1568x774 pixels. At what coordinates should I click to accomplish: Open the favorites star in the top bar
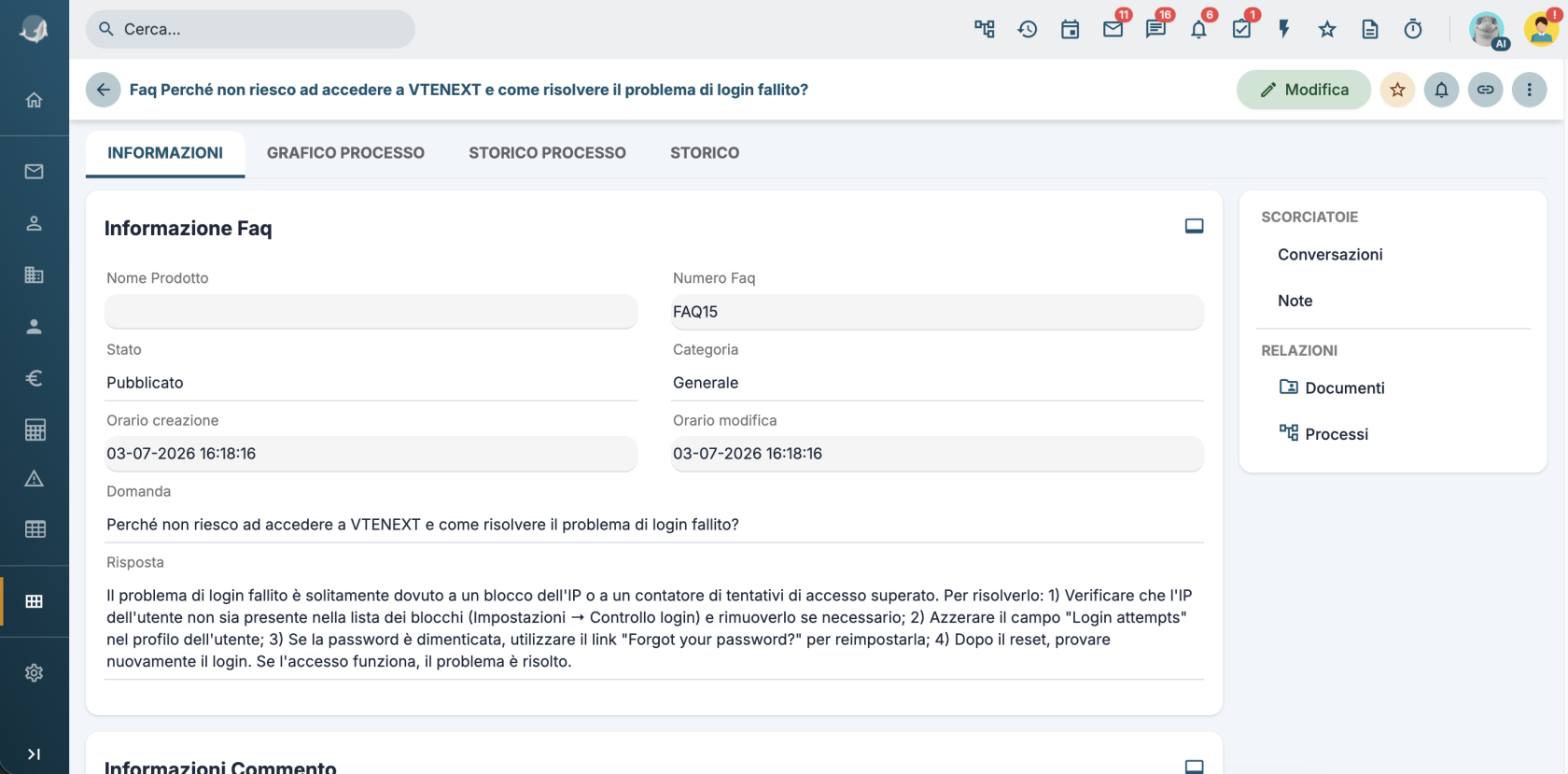(1327, 29)
